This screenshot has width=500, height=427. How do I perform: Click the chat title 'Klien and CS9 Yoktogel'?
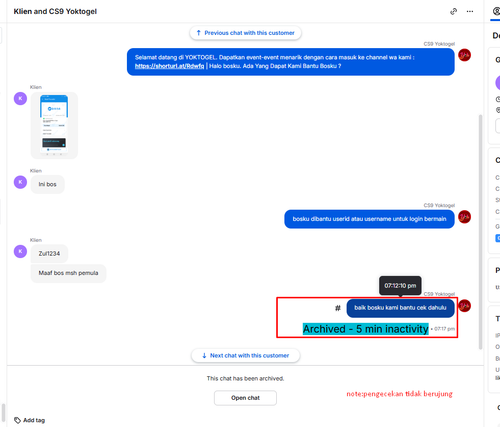(x=55, y=11)
